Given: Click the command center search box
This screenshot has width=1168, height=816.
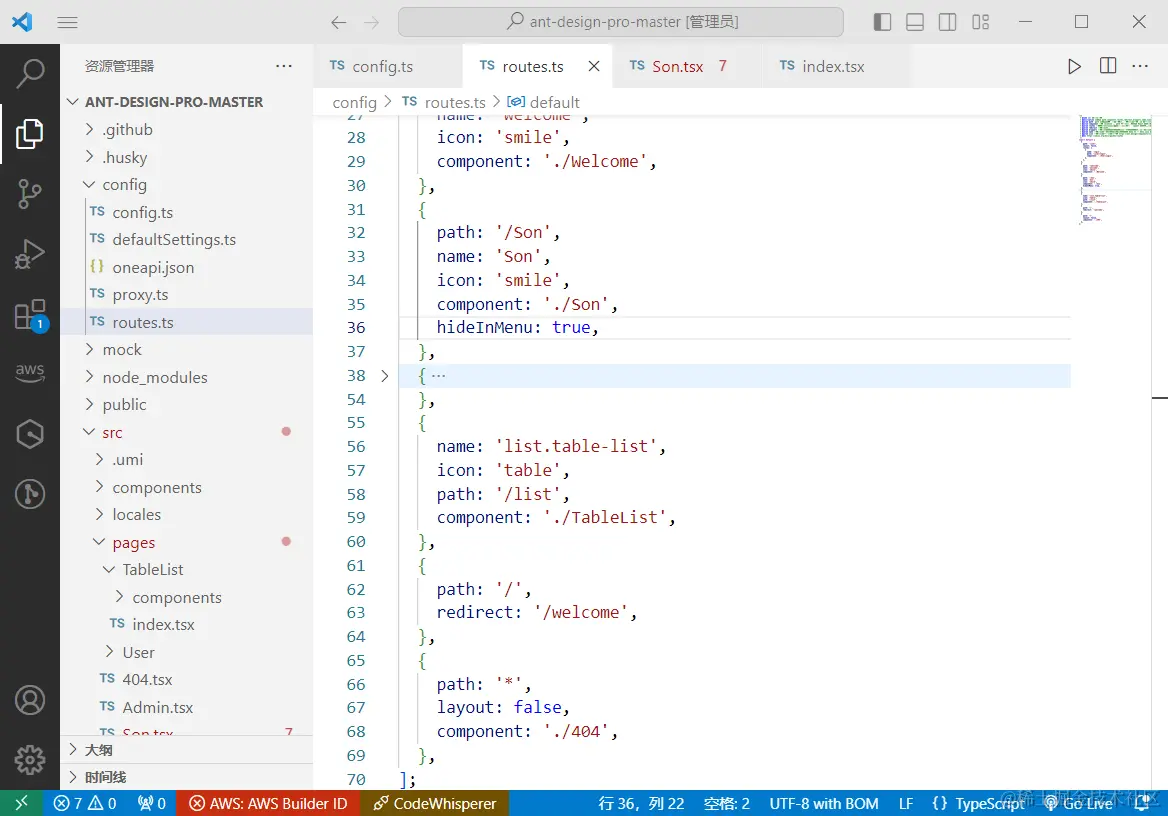Looking at the screenshot, I should point(620,22).
